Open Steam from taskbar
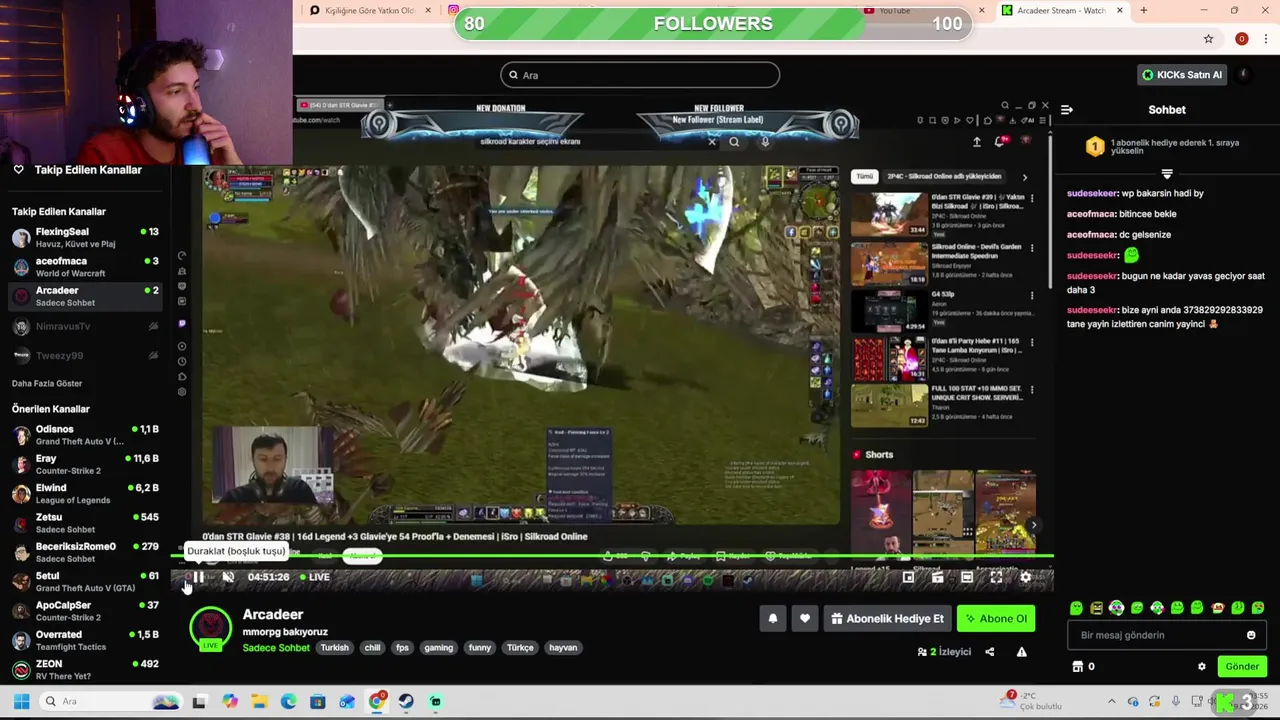The height and width of the screenshot is (720, 1280). (406, 701)
